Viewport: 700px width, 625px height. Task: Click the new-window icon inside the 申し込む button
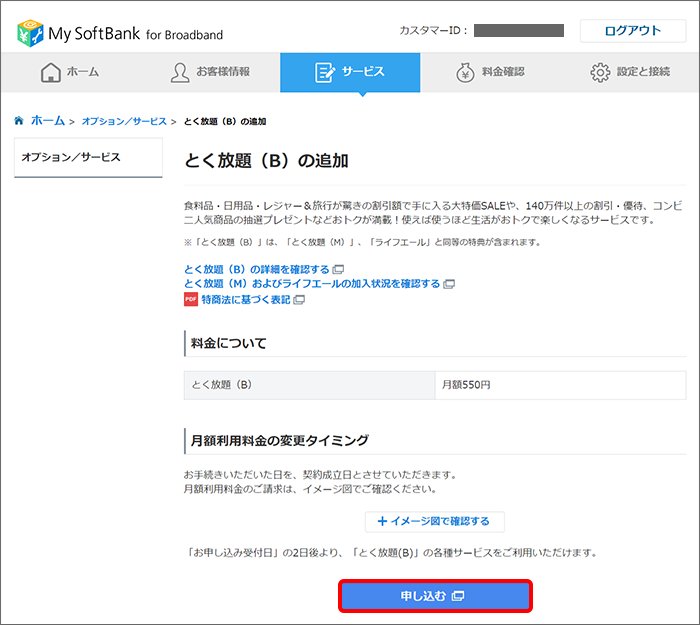458,596
